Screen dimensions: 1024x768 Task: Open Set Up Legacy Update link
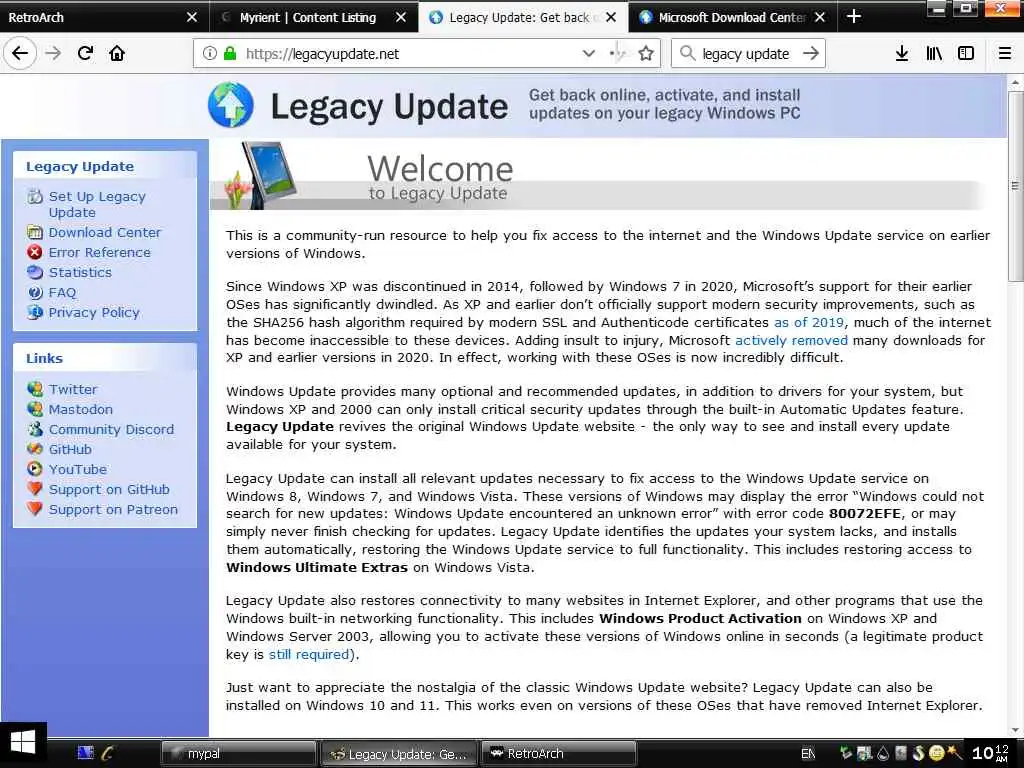[x=97, y=204]
